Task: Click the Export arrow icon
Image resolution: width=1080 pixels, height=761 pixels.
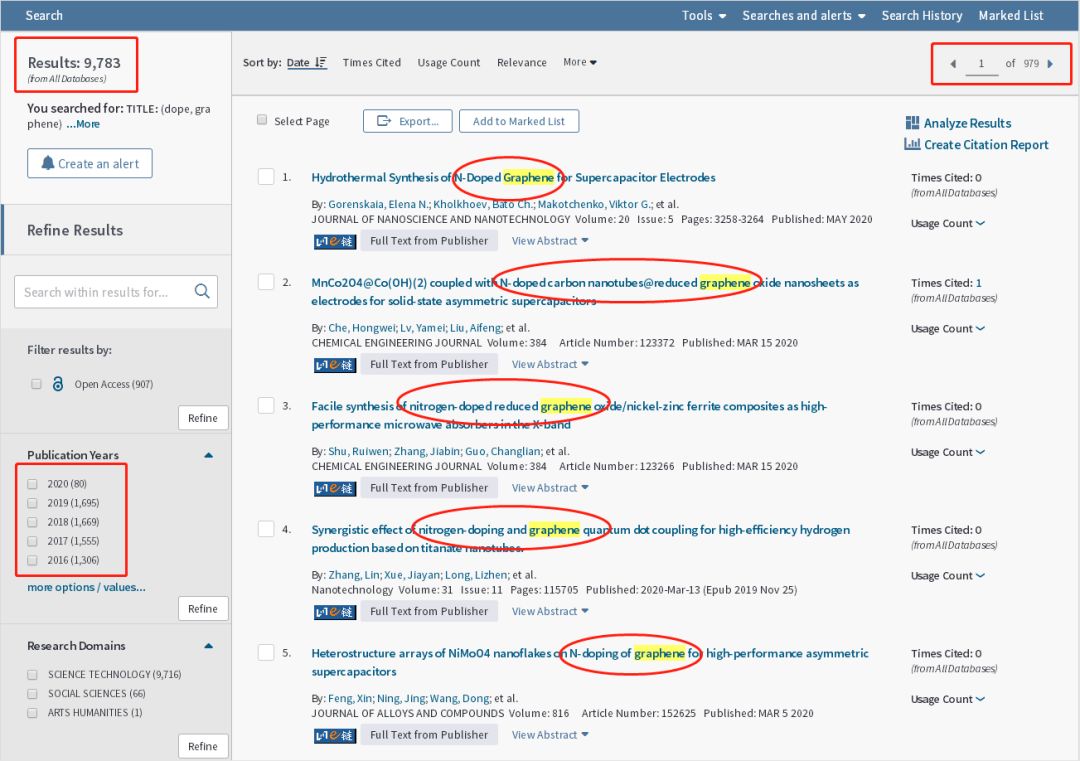Action: coord(384,121)
